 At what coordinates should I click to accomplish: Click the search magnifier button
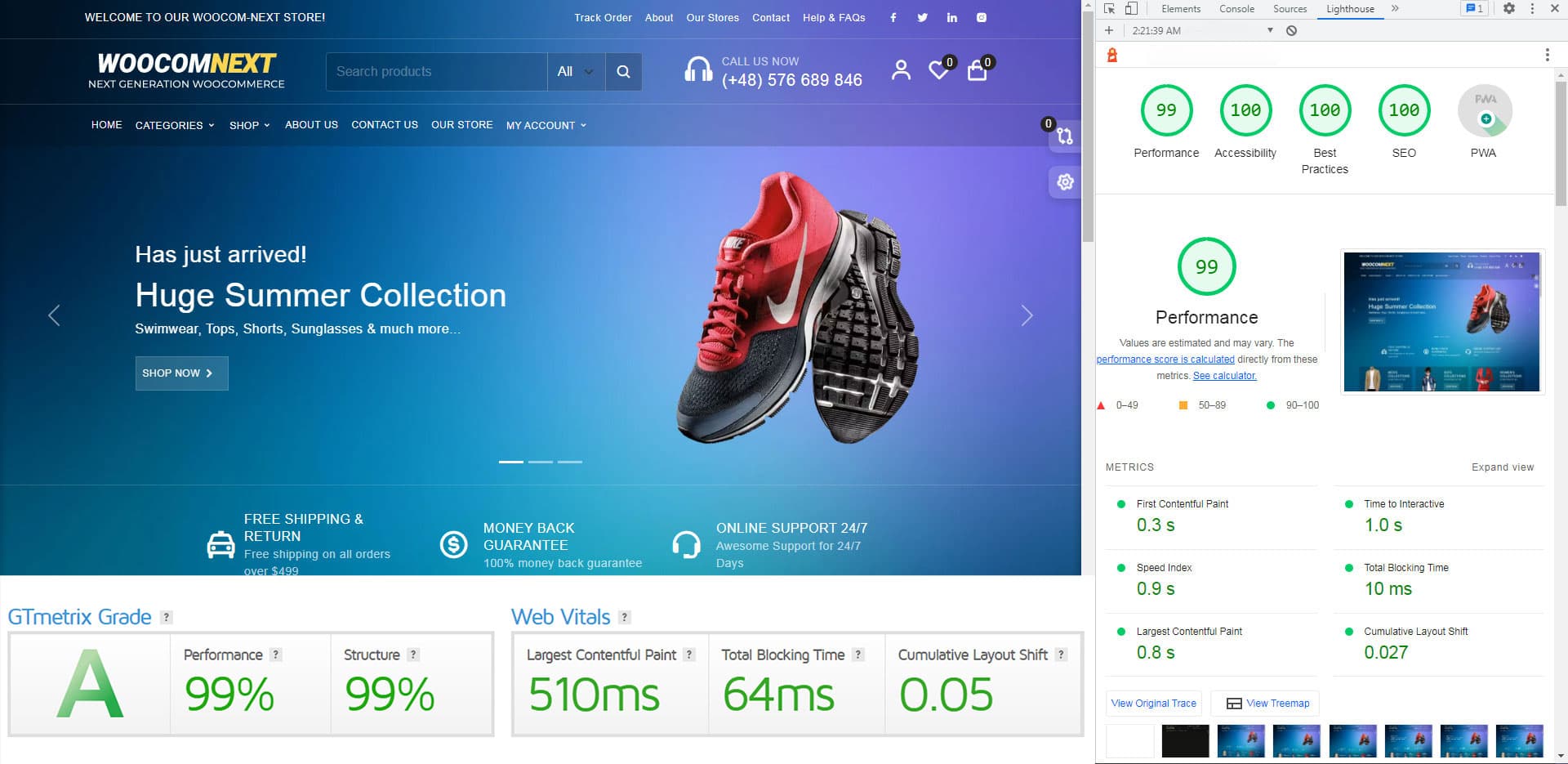[x=623, y=72]
